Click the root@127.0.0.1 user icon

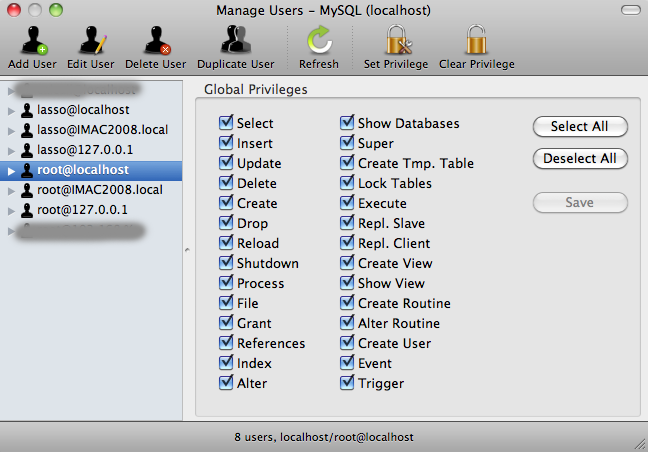(27, 210)
